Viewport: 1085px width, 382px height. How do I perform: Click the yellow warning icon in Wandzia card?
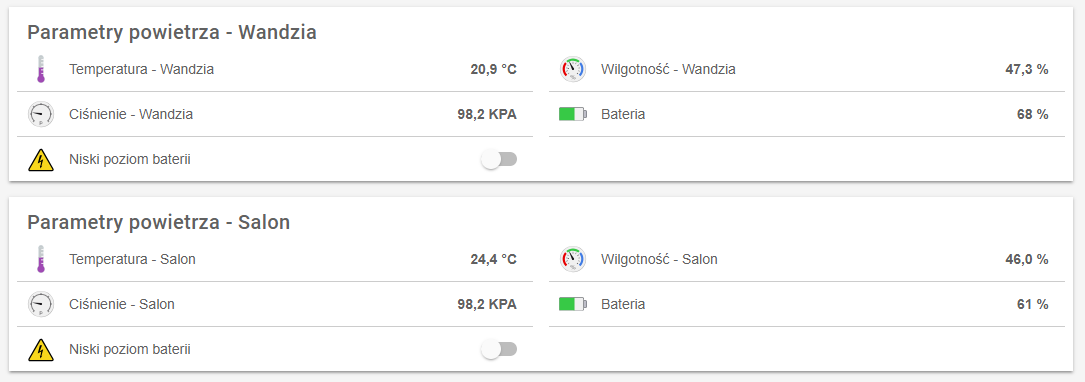click(x=41, y=160)
